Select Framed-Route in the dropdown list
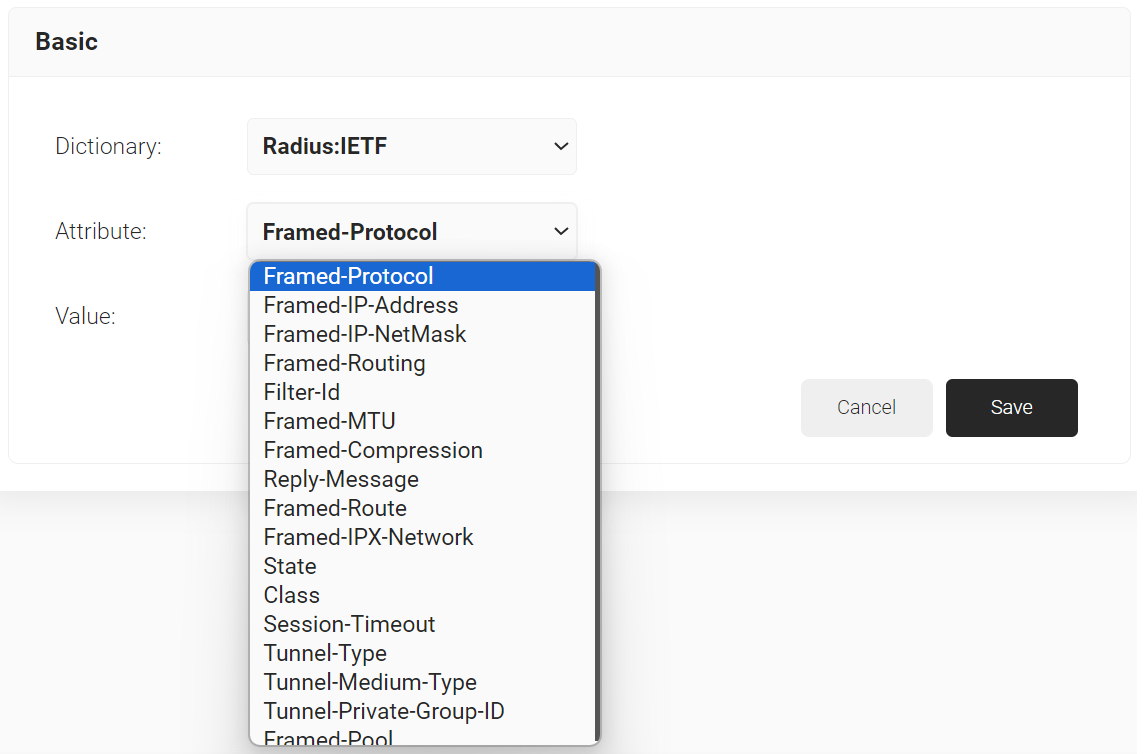Screen dimensions: 1144x754 coord(422,509)
